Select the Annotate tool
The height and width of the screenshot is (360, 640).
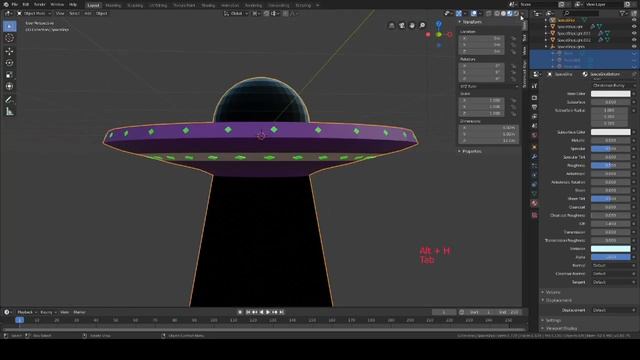9,100
